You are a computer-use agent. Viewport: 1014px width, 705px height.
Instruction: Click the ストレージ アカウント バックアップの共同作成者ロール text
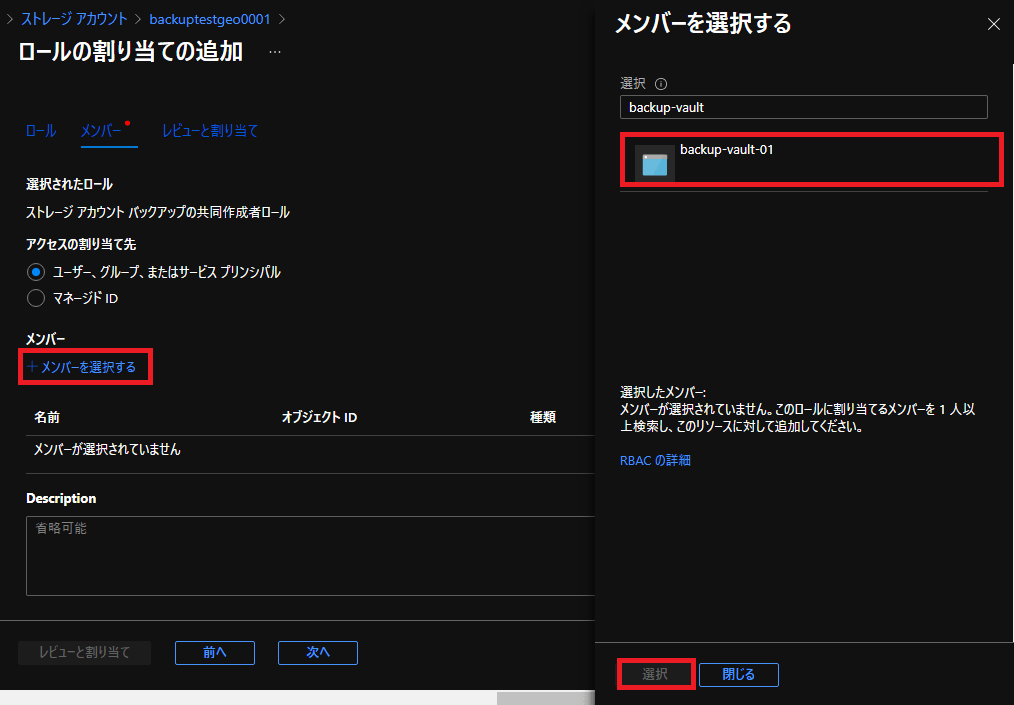point(158,212)
